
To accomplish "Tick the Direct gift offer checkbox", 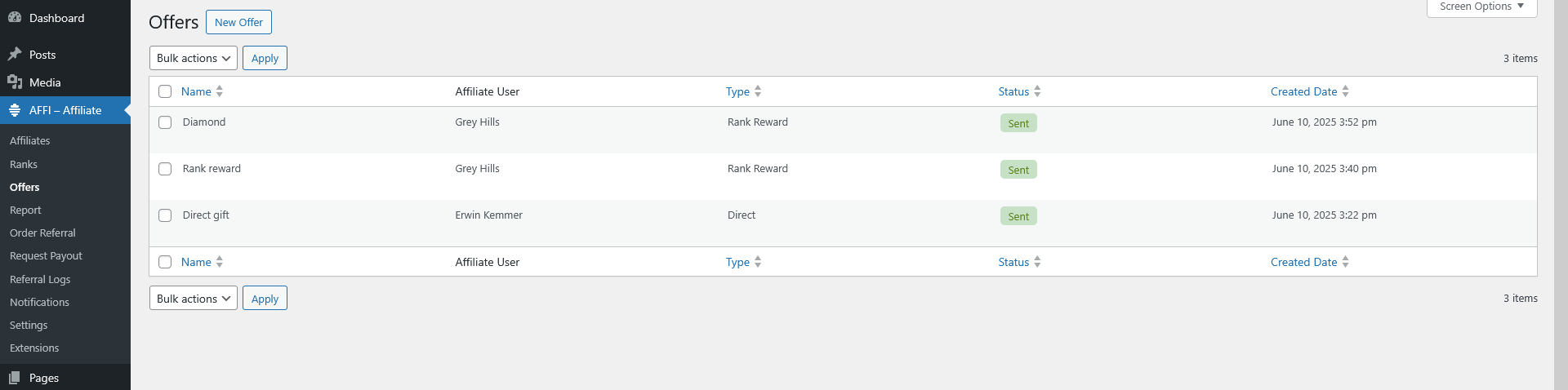I will point(165,215).
